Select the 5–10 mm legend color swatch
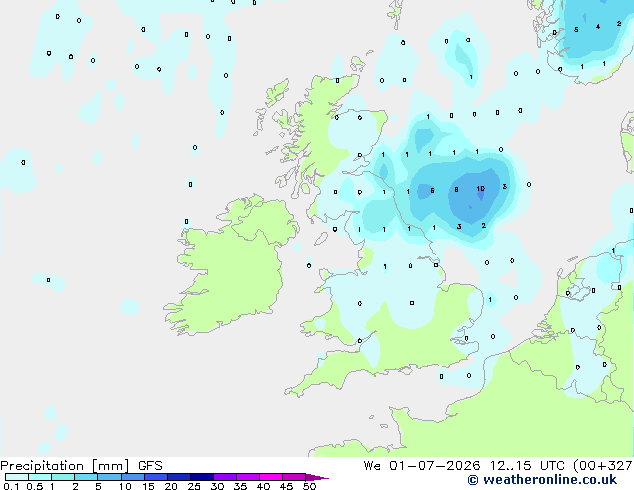 tap(109, 477)
